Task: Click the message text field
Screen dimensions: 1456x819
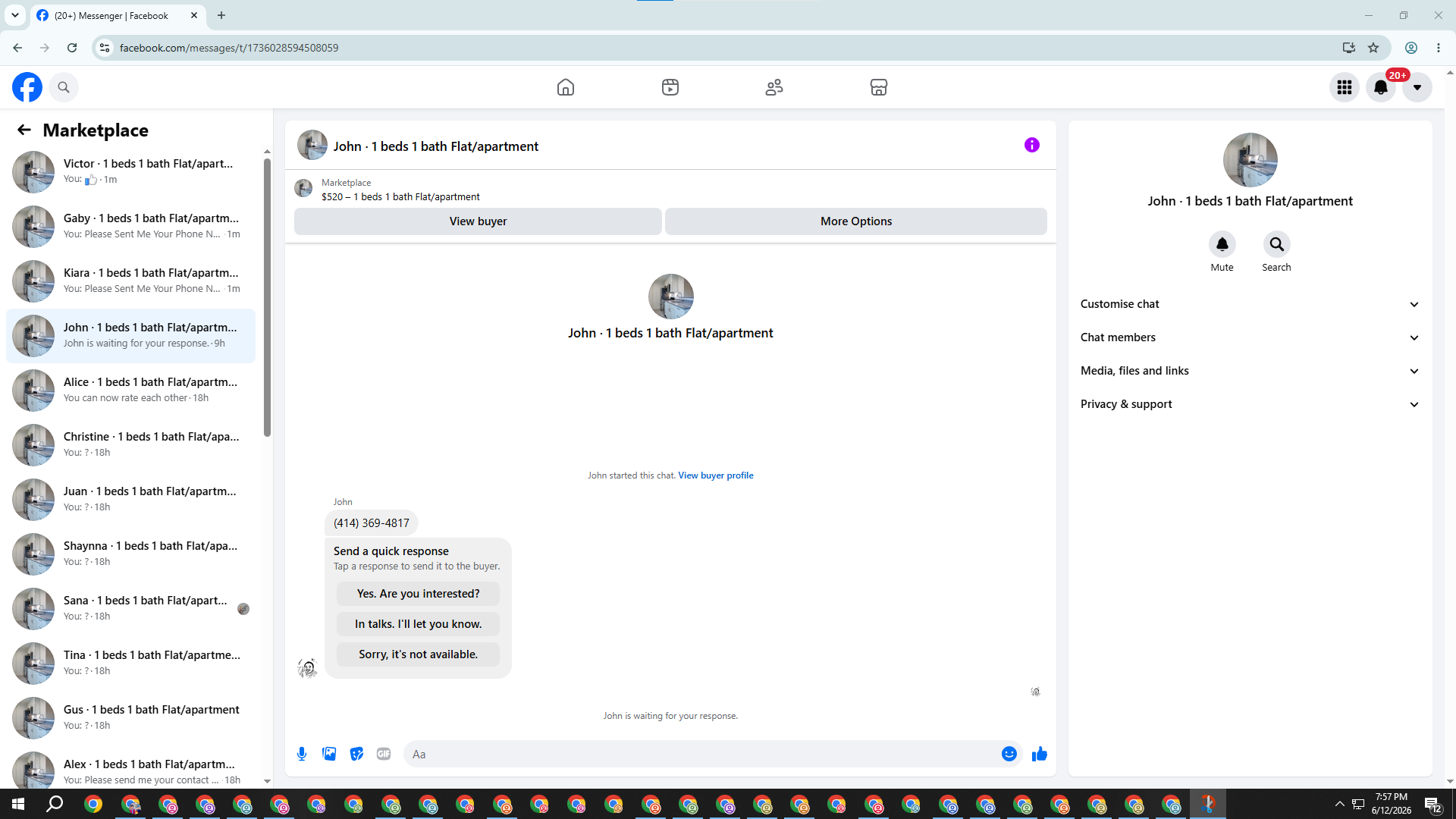Action: click(702, 754)
